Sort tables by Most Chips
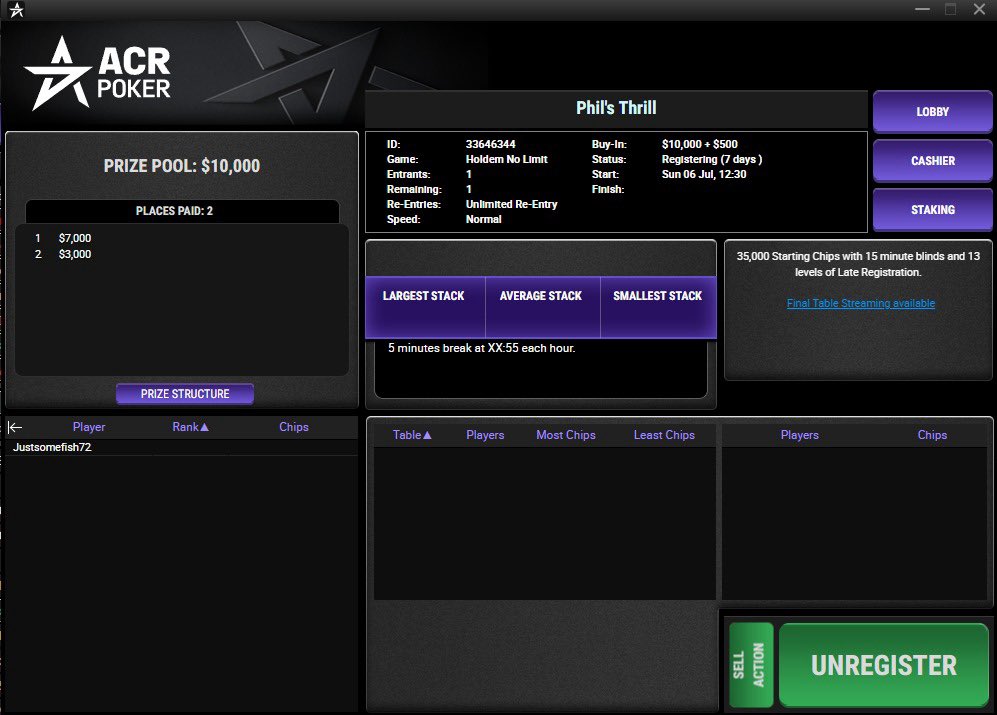997x715 pixels. coord(566,435)
